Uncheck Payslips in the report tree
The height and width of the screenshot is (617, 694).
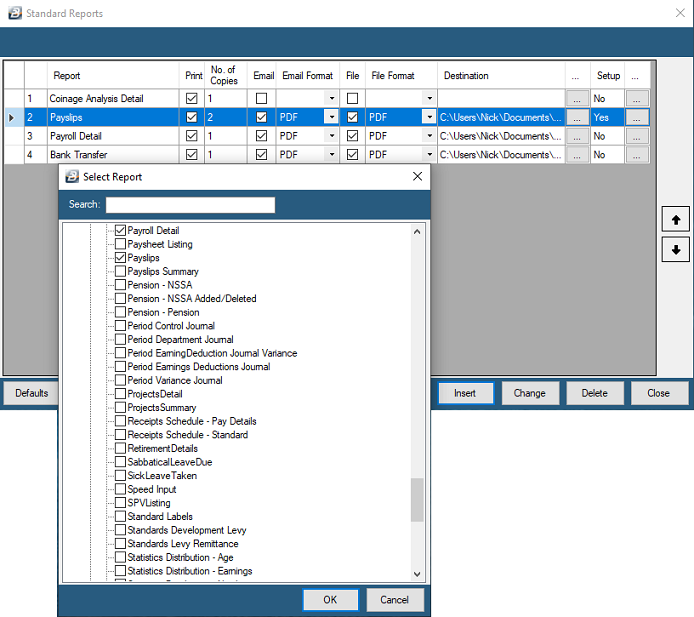point(120,258)
